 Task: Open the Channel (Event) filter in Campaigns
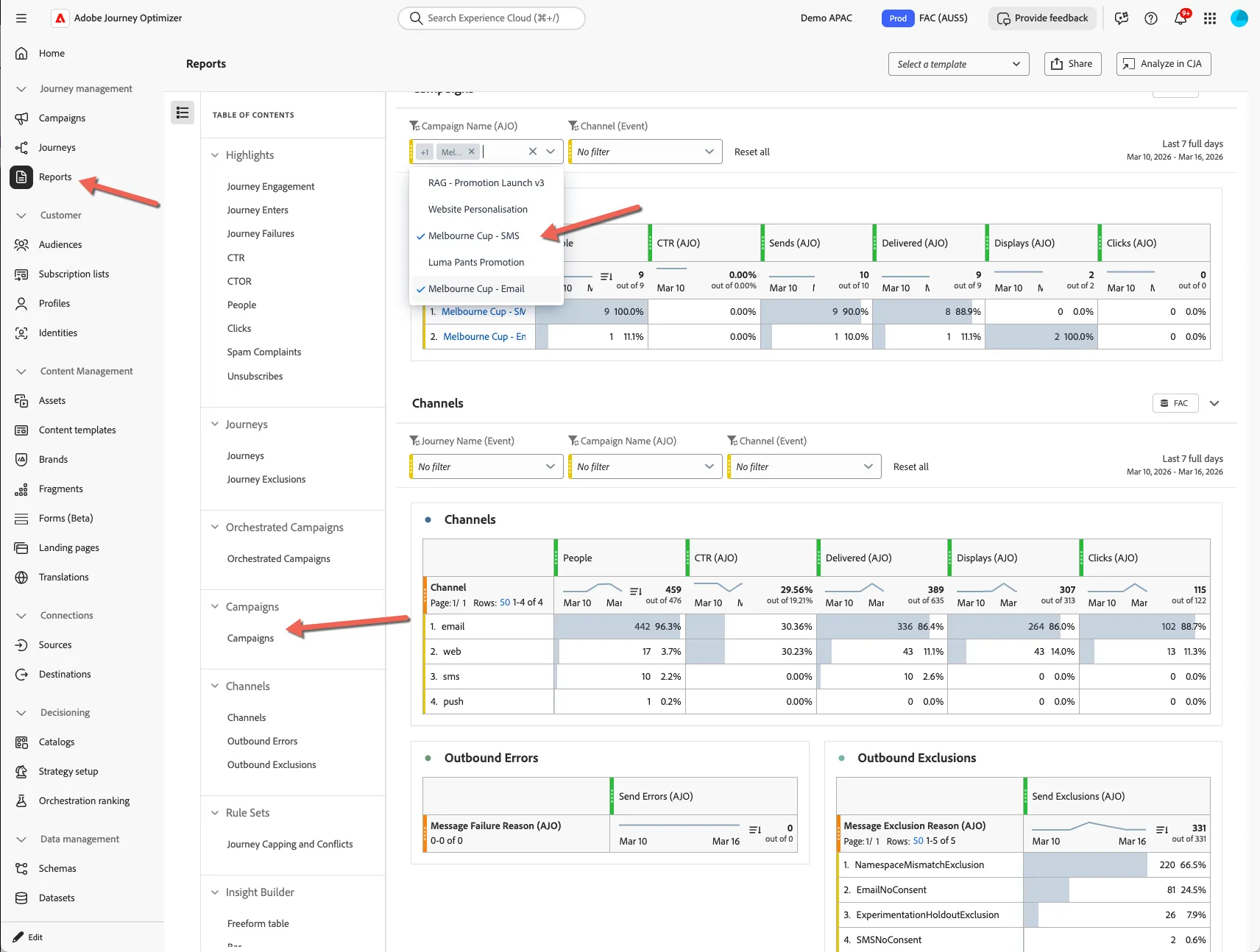[645, 152]
